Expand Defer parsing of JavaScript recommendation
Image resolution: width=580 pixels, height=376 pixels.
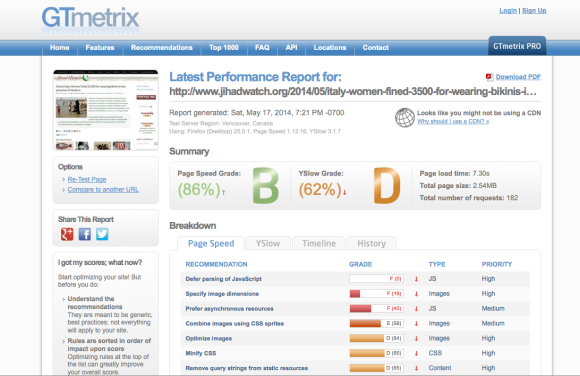coord(223,279)
